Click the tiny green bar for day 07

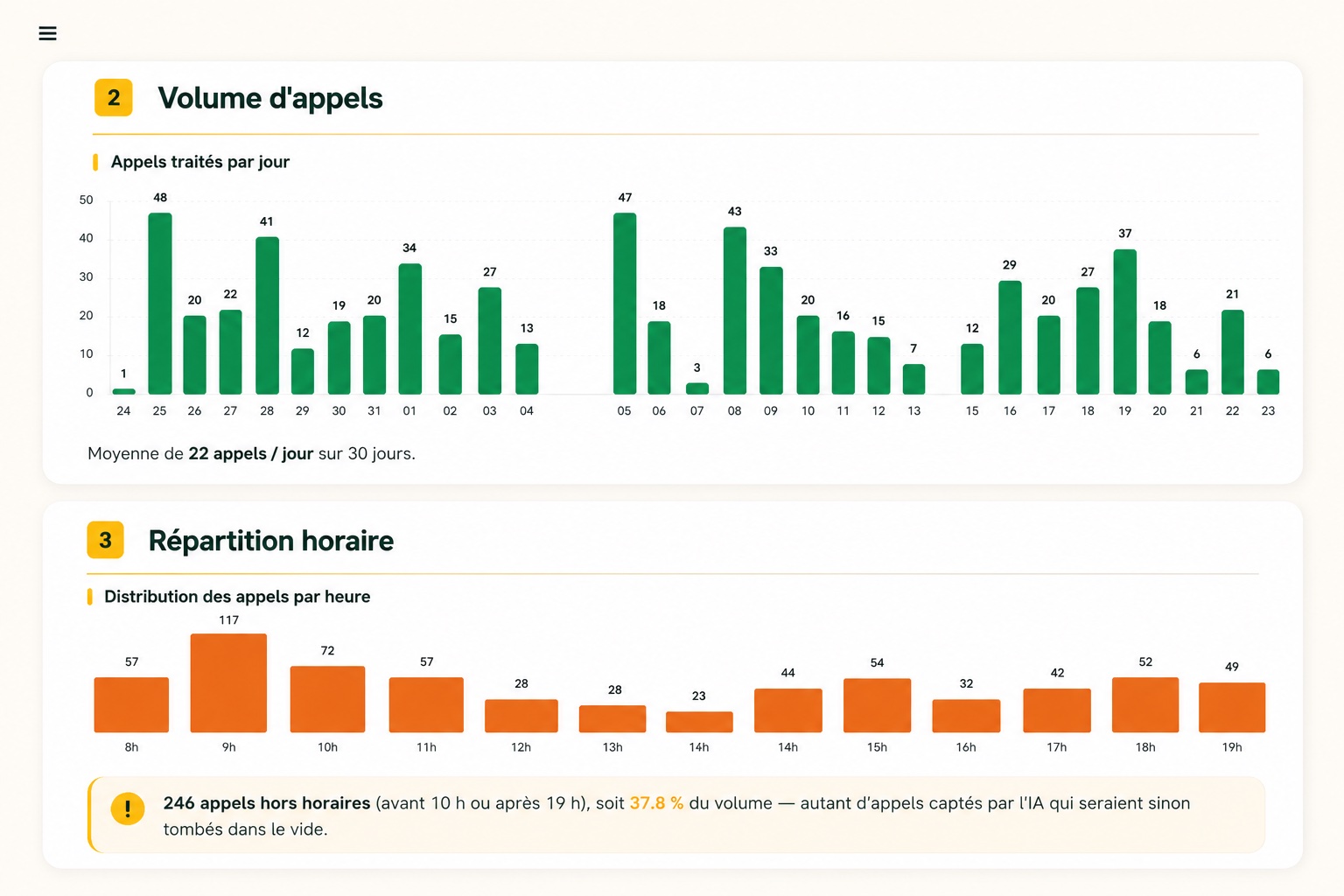pyautogui.click(x=697, y=388)
